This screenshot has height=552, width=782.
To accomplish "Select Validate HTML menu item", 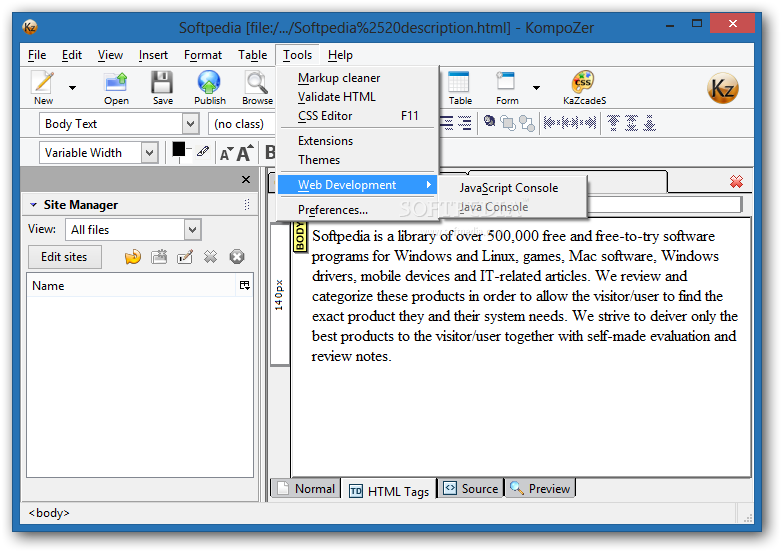I will 357,97.
